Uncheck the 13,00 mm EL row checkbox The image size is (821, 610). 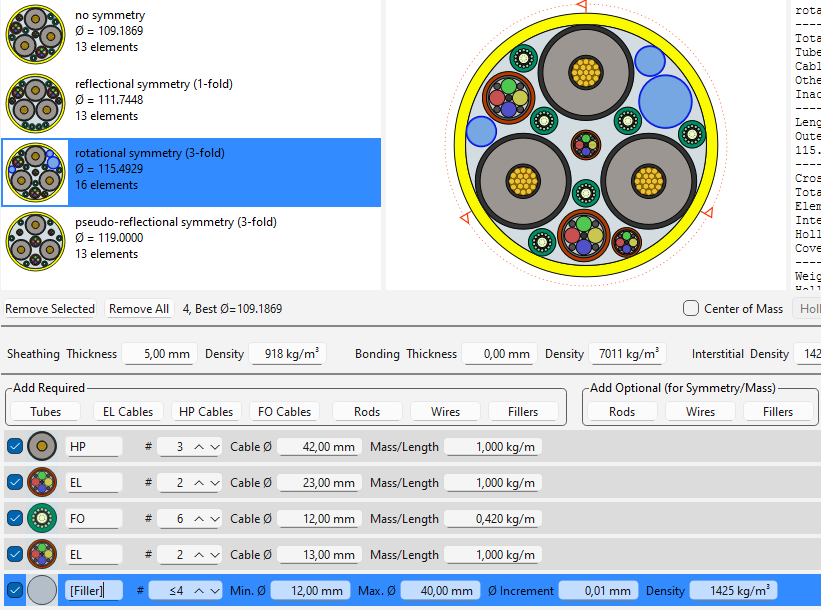[15, 554]
